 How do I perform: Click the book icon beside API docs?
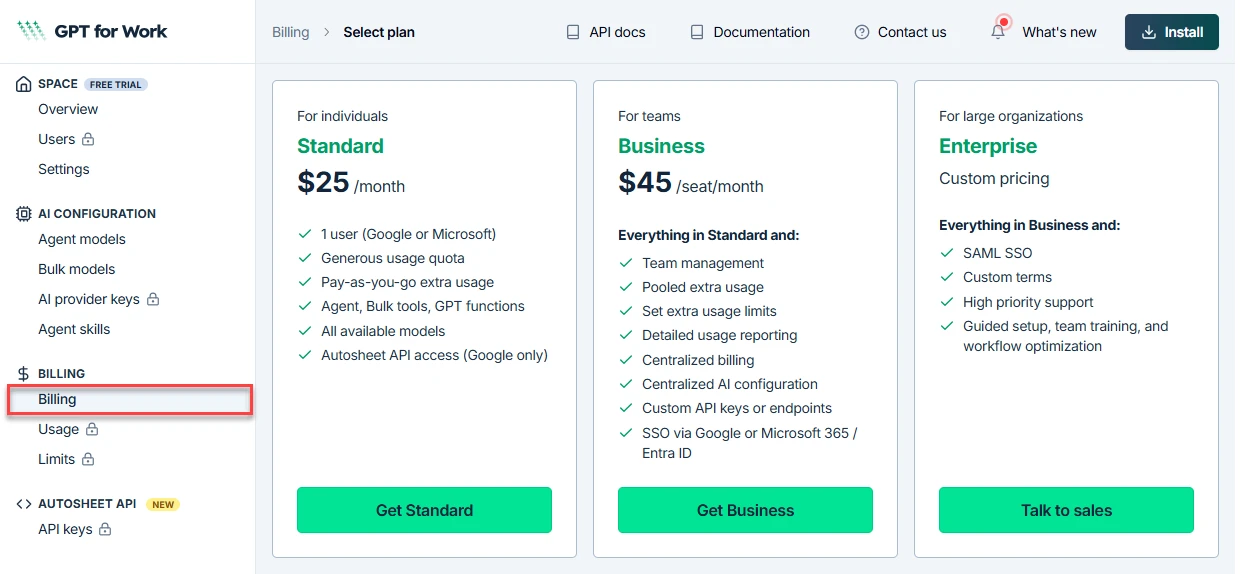pos(573,32)
